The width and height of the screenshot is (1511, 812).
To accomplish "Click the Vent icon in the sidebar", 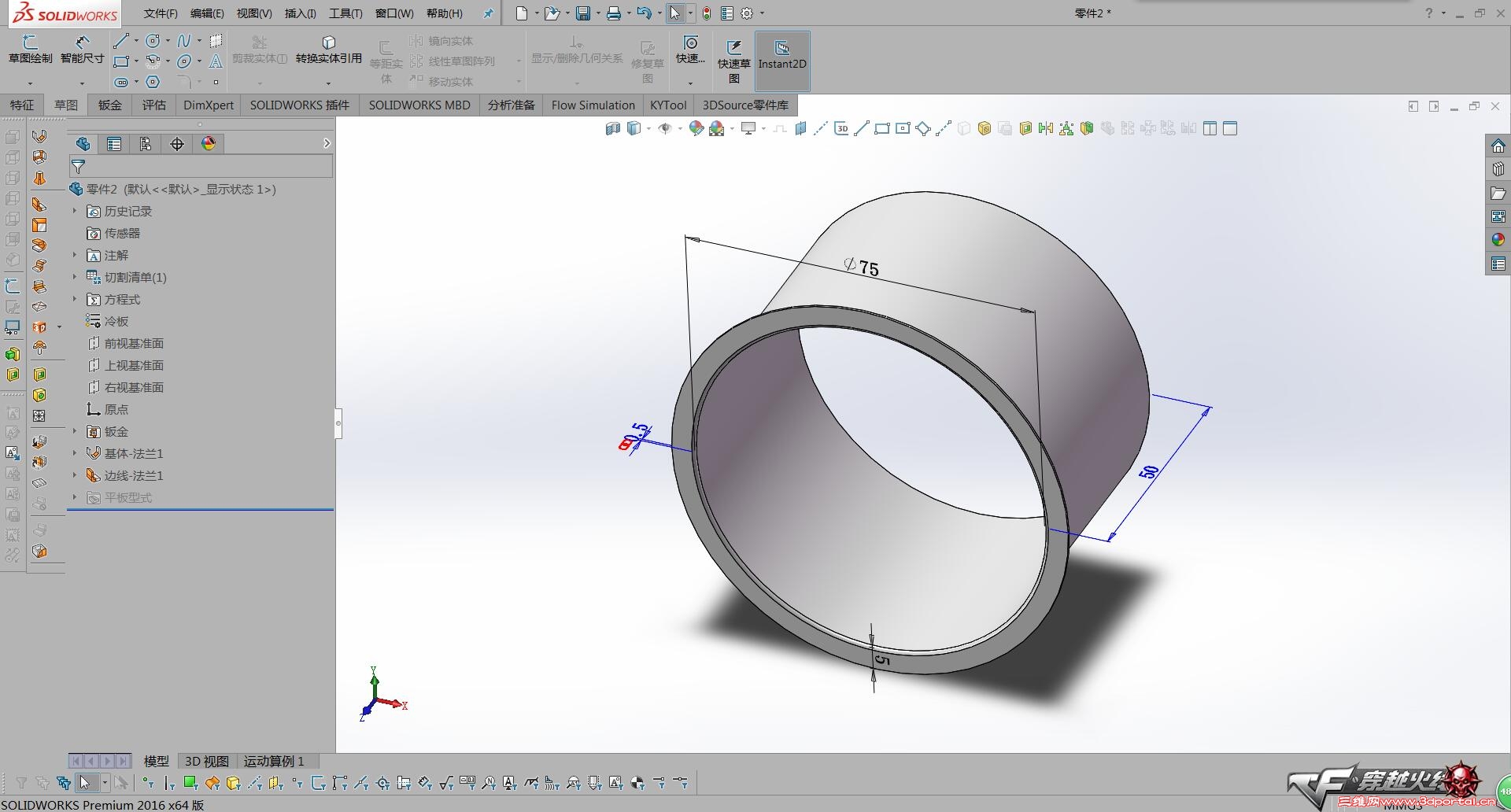I will (39, 415).
